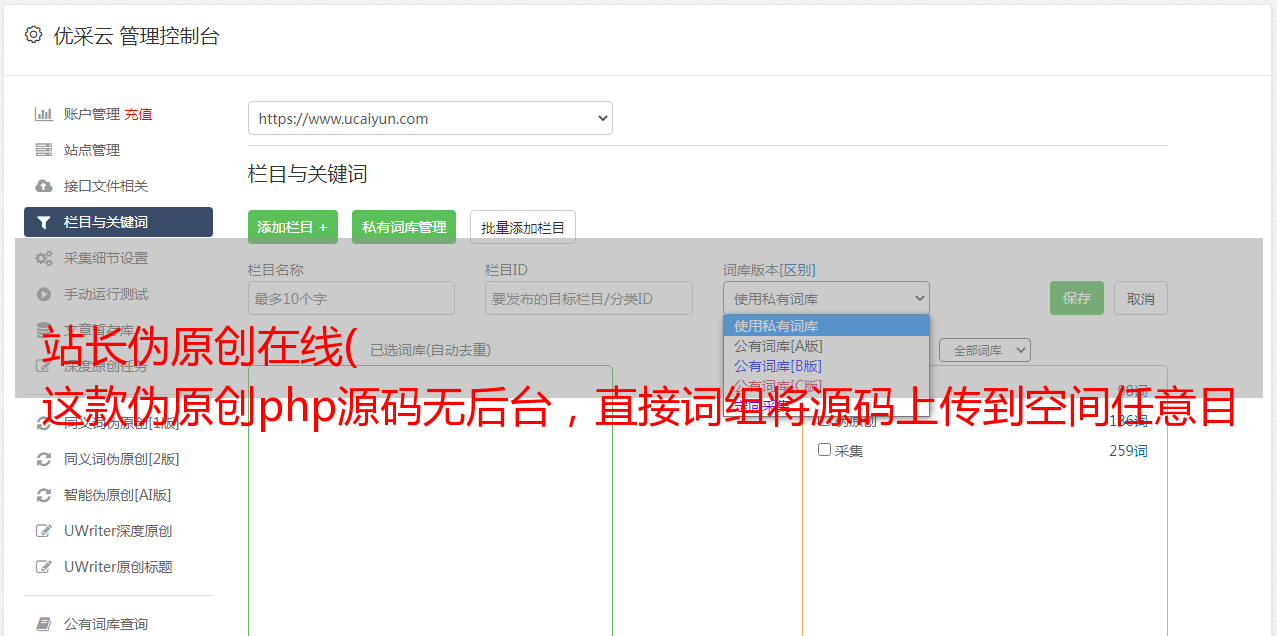Focus the 栏目名称 input (最多10个字)
Image resolution: width=1277 pixels, height=636 pixels.
[x=351, y=298]
